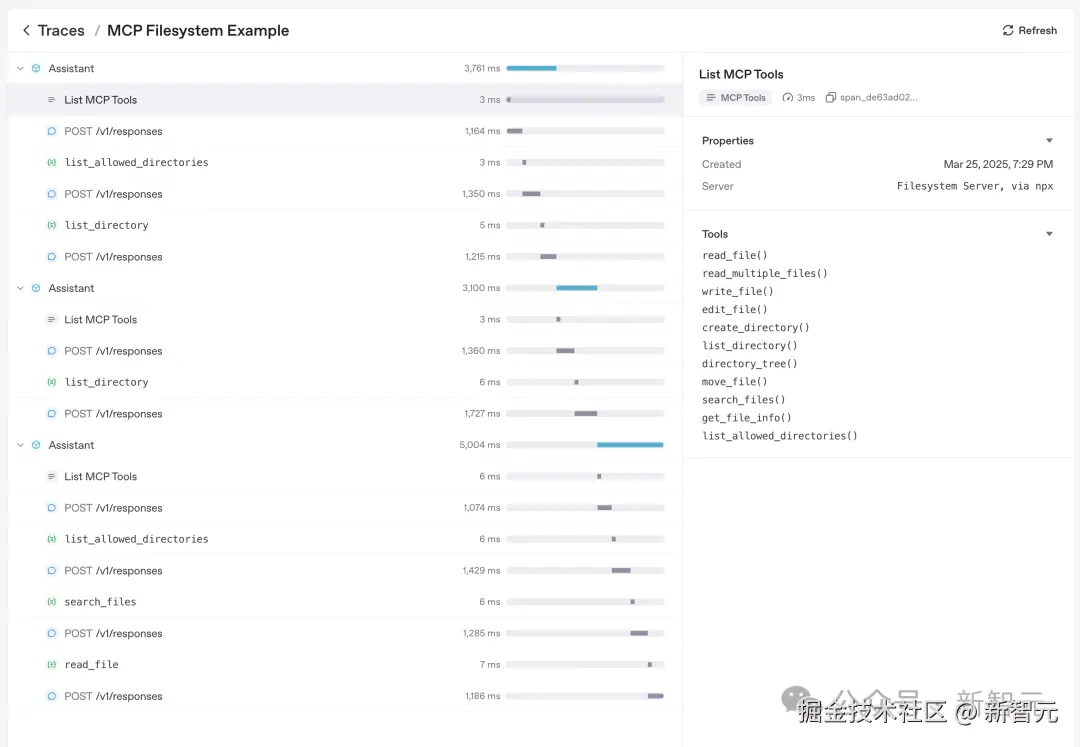Click the function icon beside search_files
The height and width of the screenshot is (747, 1080).
click(x=52, y=602)
